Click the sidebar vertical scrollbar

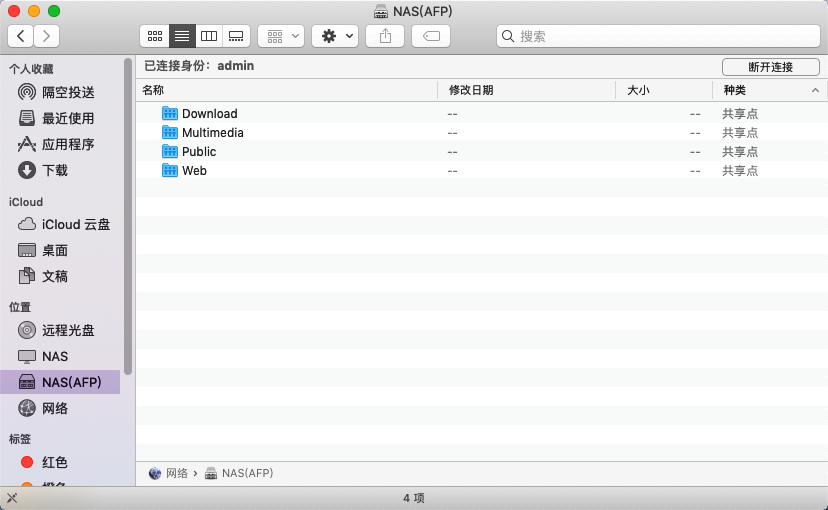tap(127, 216)
